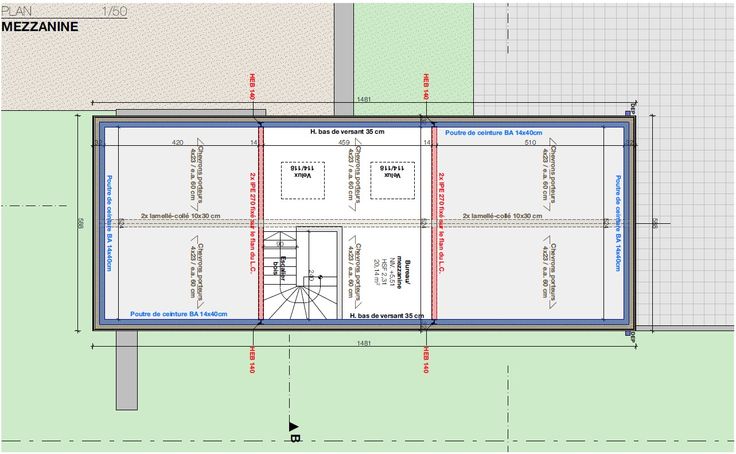Select the 510 dimension value
The width and height of the screenshot is (736, 454).
(530, 143)
